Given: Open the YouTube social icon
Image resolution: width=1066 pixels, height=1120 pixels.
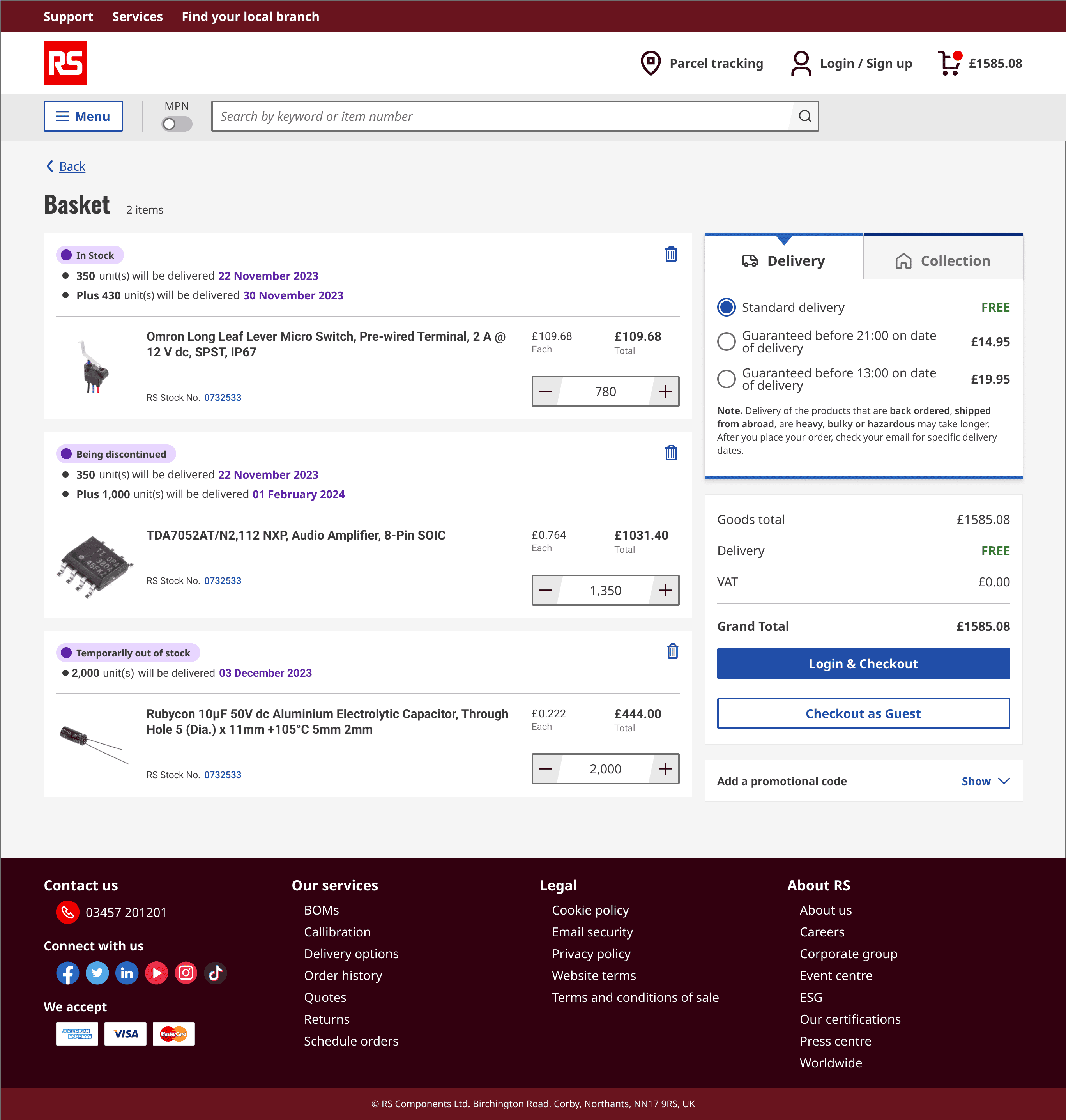Looking at the screenshot, I should pyautogui.click(x=156, y=973).
